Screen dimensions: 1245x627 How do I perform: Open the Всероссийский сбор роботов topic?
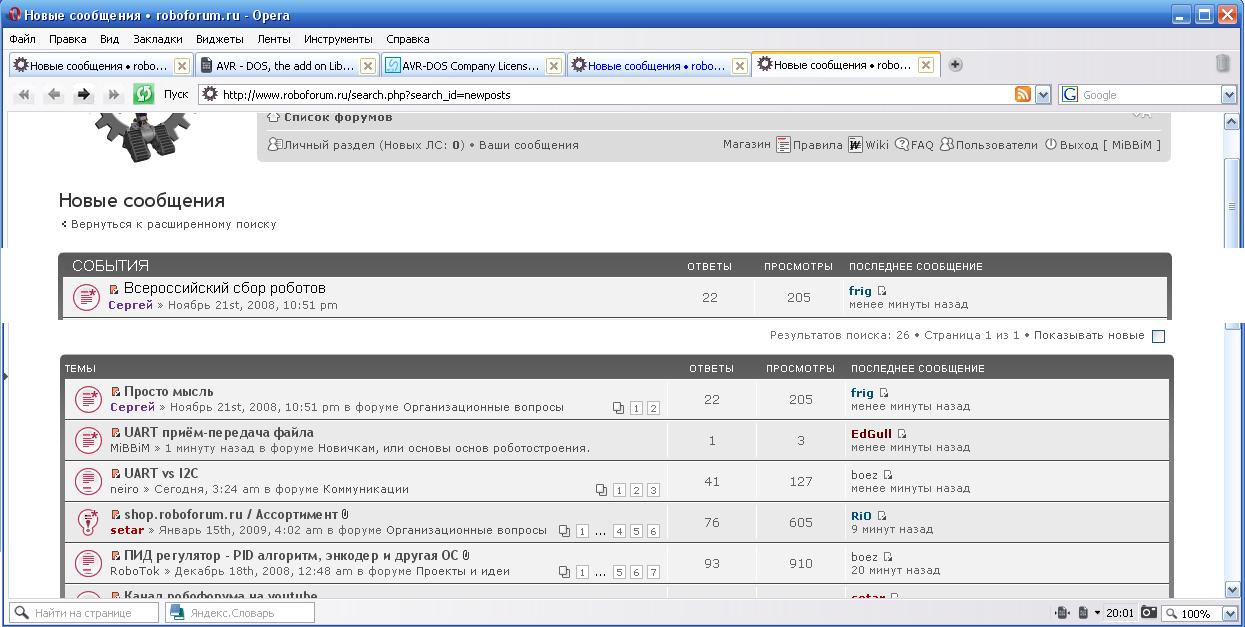click(224, 288)
